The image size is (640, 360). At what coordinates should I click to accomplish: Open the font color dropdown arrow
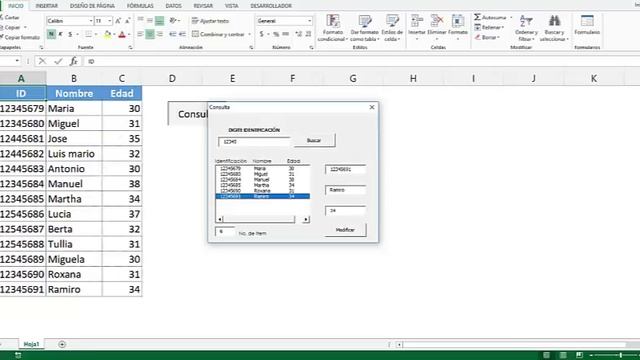point(129,34)
